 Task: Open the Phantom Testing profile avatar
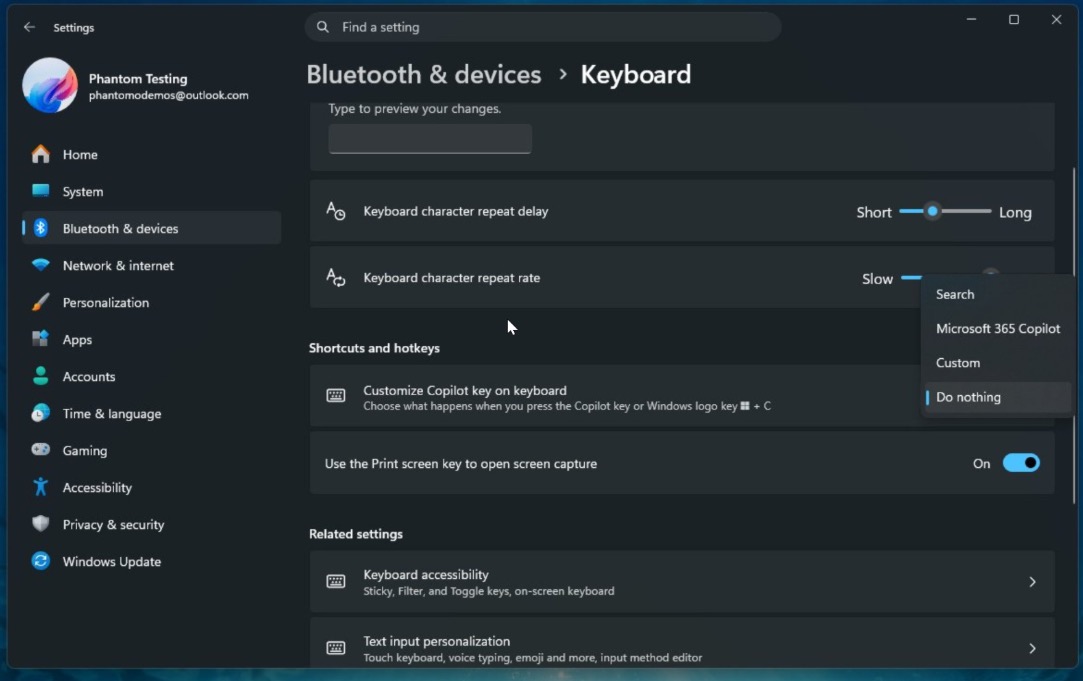coord(50,86)
